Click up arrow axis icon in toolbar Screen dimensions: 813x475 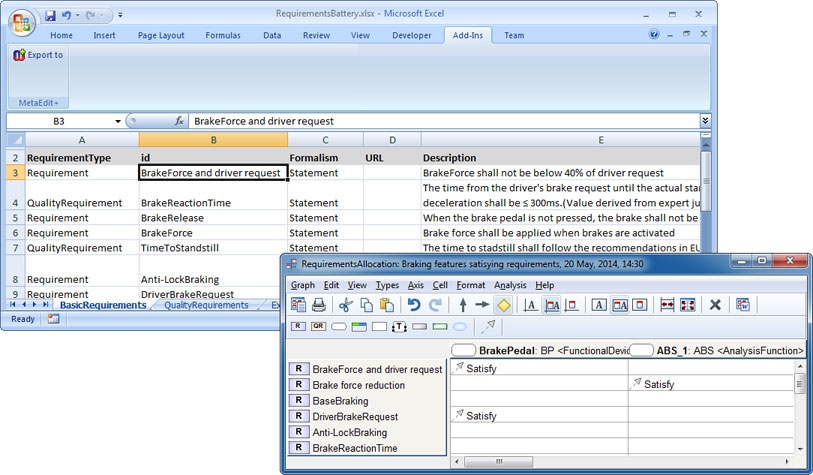(462, 305)
